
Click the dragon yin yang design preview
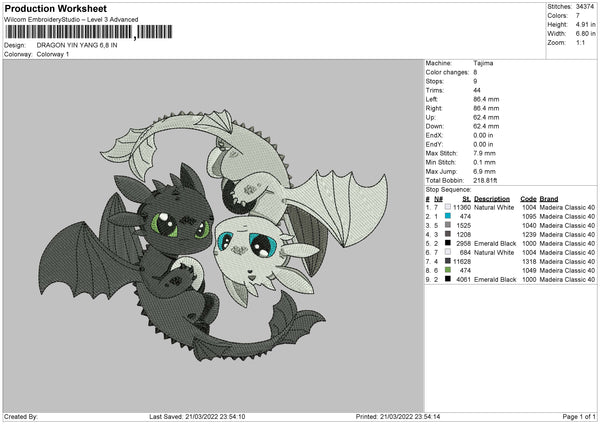click(213, 236)
